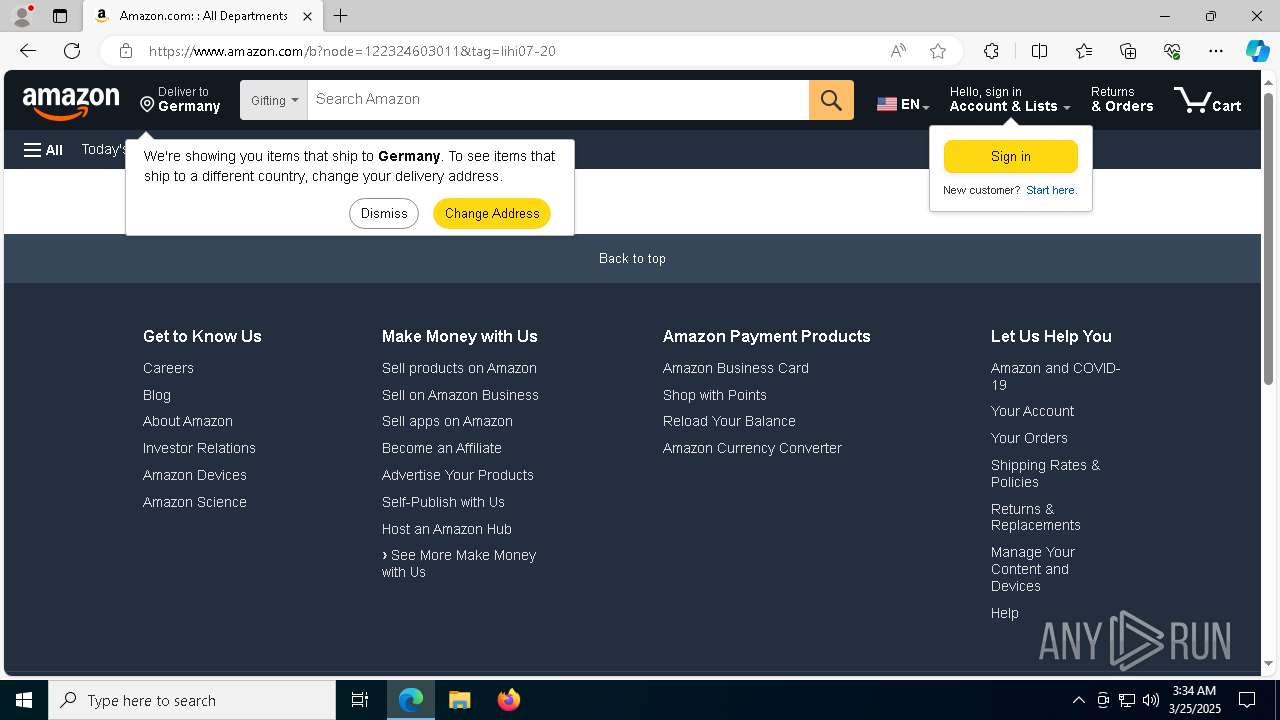The image size is (1280, 720).
Task: Open Copilot sidebar
Action: [1257, 51]
